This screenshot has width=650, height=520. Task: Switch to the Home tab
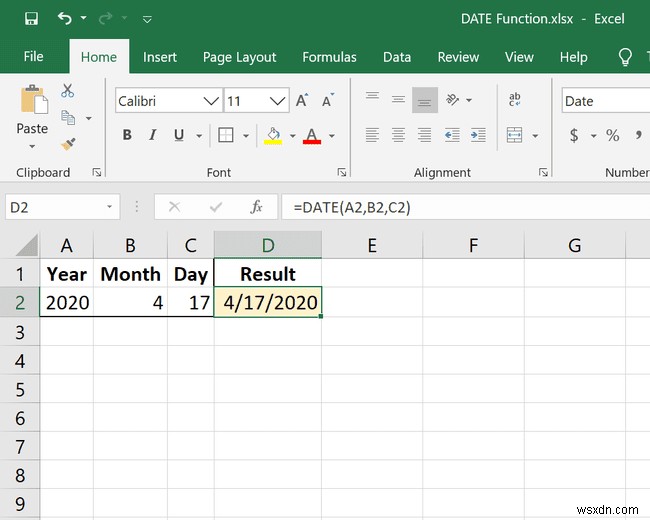pyautogui.click(x=99, y=57)
